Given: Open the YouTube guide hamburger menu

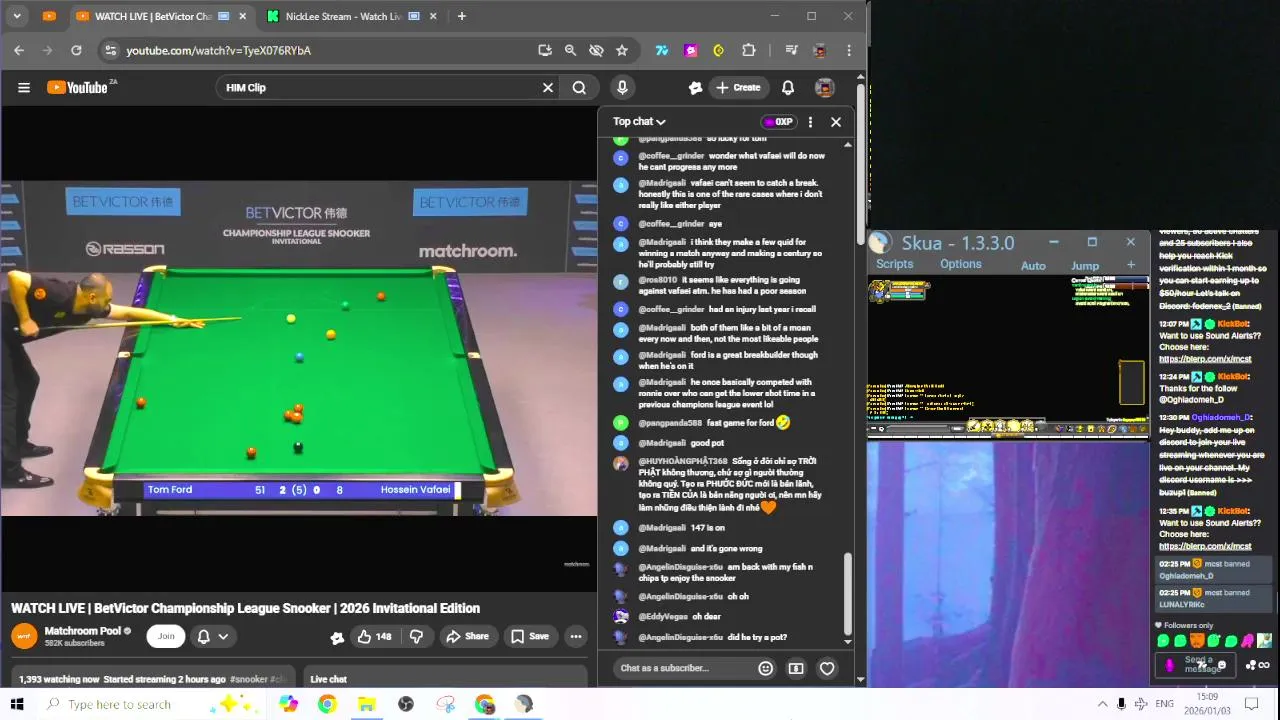Looking at the screenshot, I should click(x=24, y=88).
